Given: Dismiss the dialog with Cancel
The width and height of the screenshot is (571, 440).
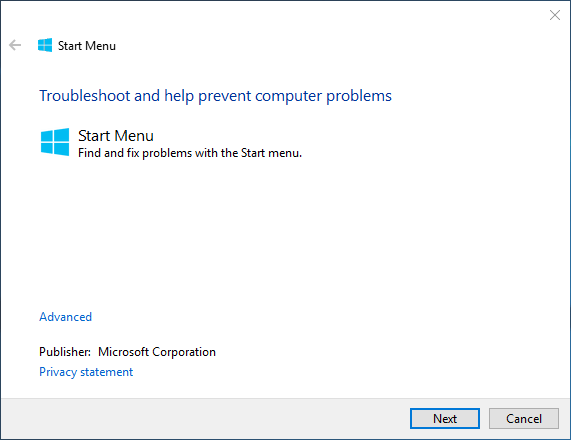Looking at the screenshot, I should [524, 419].
